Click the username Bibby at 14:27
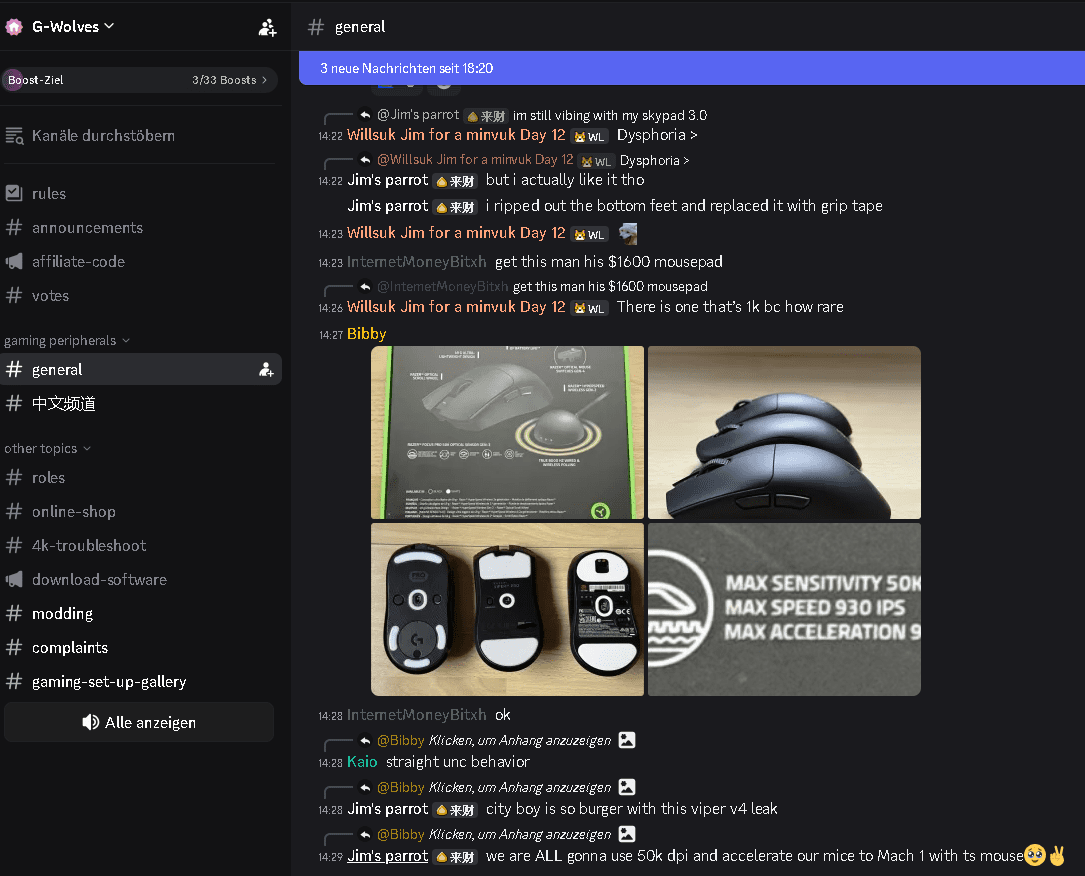 tap(367, 334)
